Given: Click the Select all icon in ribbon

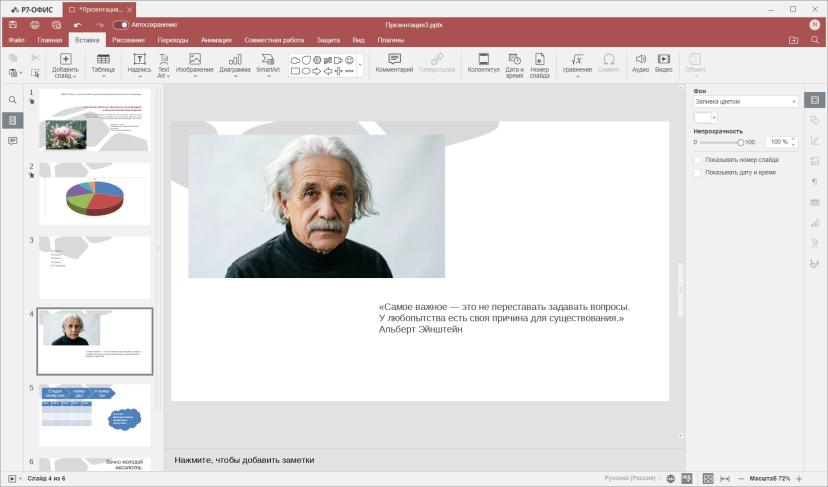Looking at the screenshot, I should (x=35, y=73).
